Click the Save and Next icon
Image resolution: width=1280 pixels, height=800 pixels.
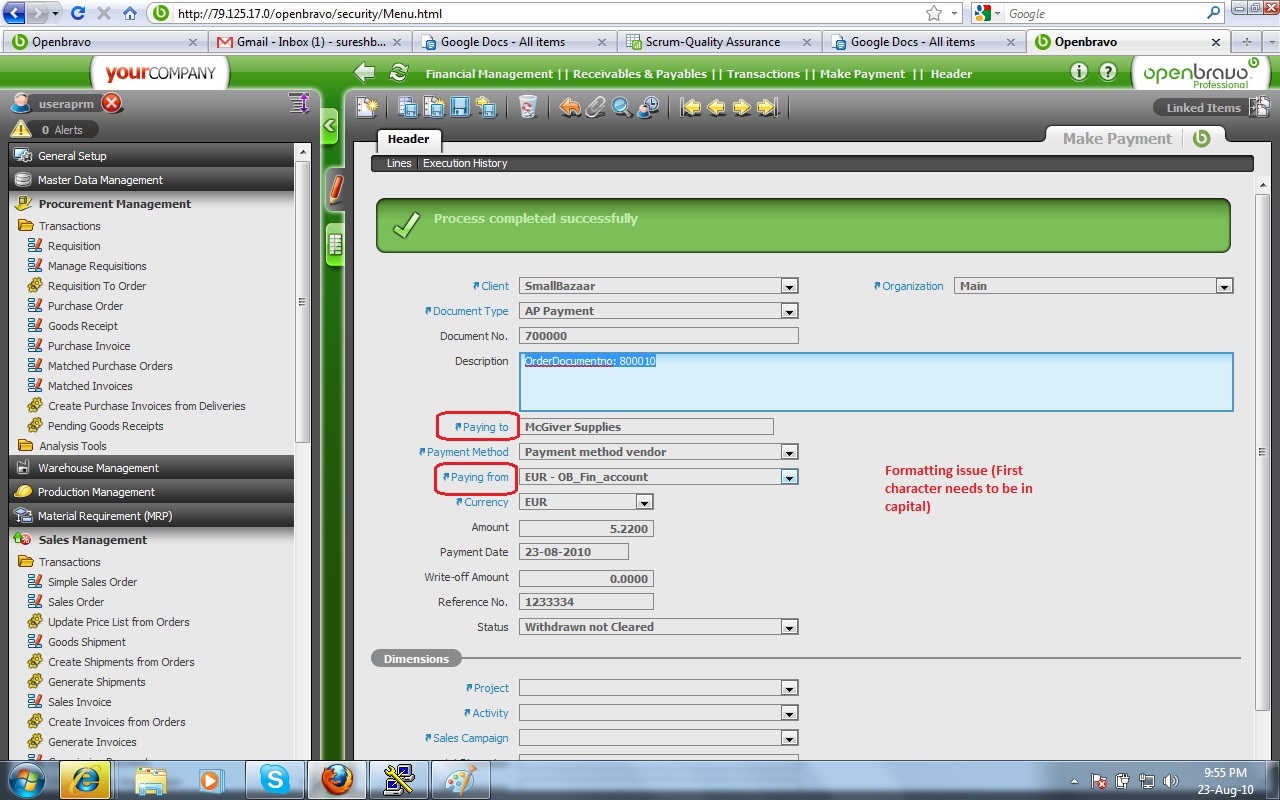pyautogui.click(x=486, y=107)
